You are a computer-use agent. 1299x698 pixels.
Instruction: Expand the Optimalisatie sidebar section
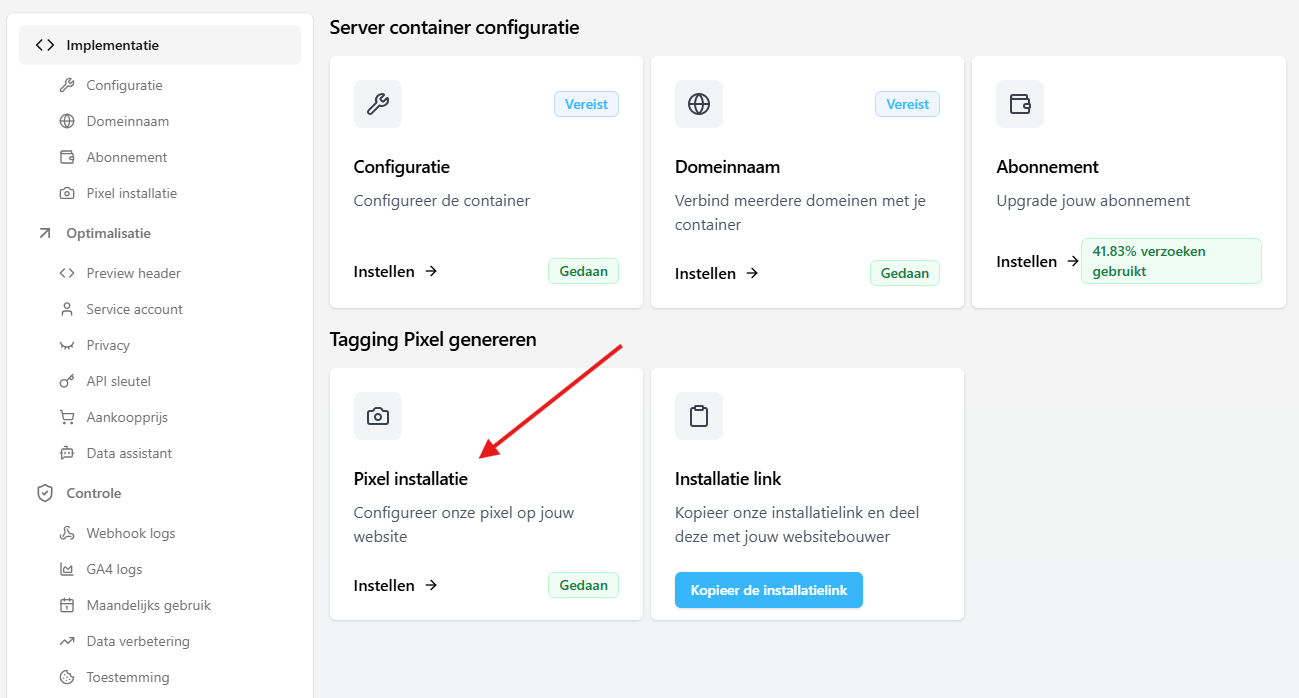[x=108, y=233]
